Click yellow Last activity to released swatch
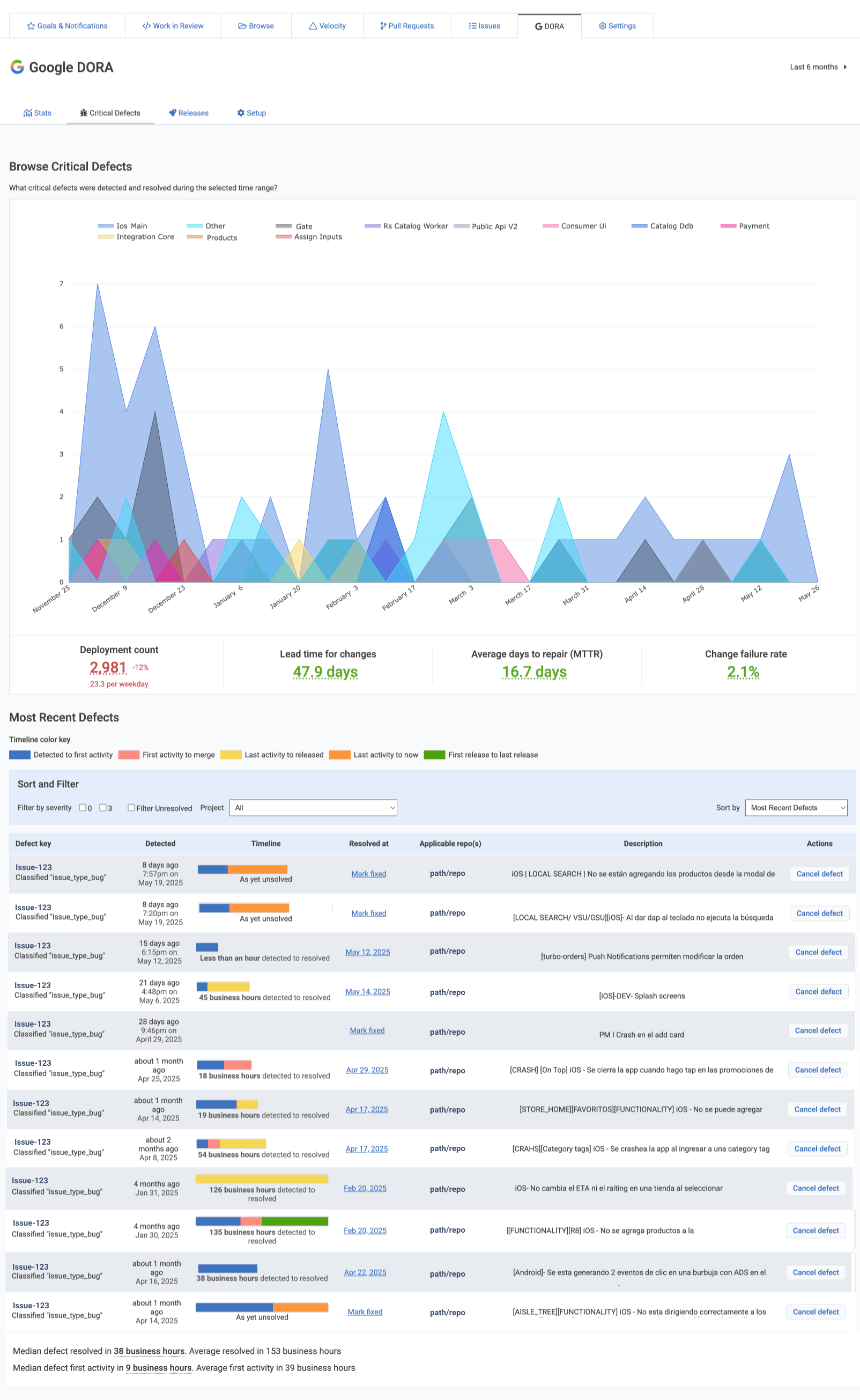This screenshot has width=860, height=1400. [231, 755]
